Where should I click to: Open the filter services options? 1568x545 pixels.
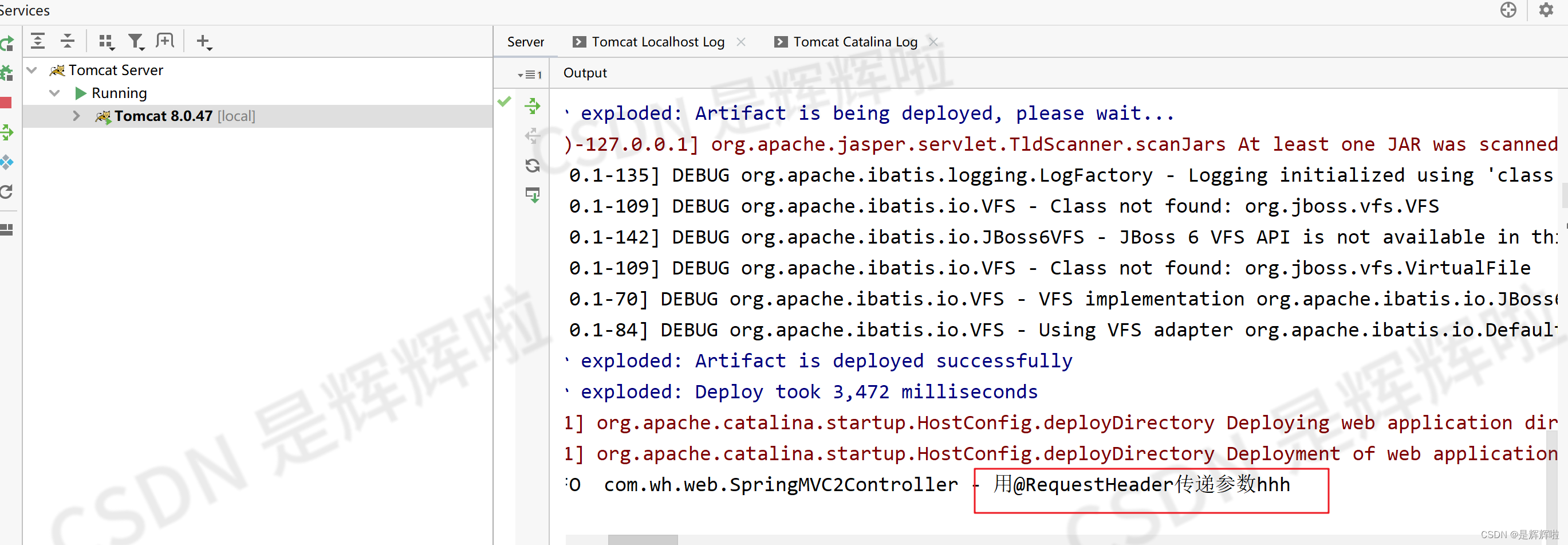(x=136, y=41)
